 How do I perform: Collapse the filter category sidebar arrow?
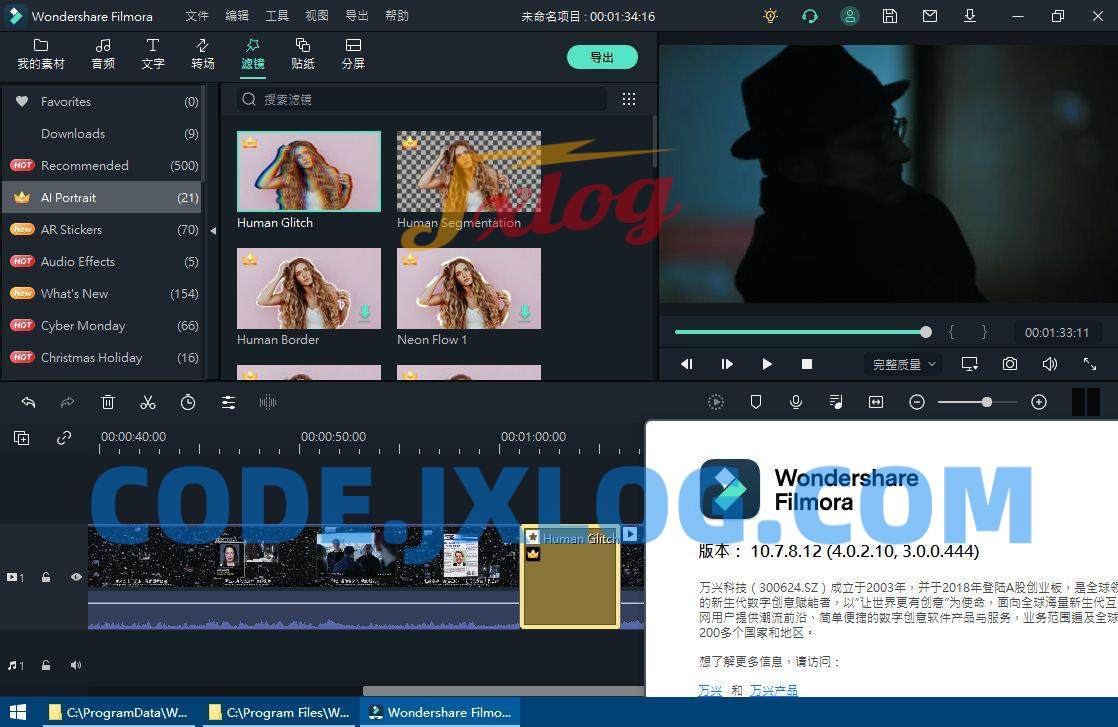point(212,231)
